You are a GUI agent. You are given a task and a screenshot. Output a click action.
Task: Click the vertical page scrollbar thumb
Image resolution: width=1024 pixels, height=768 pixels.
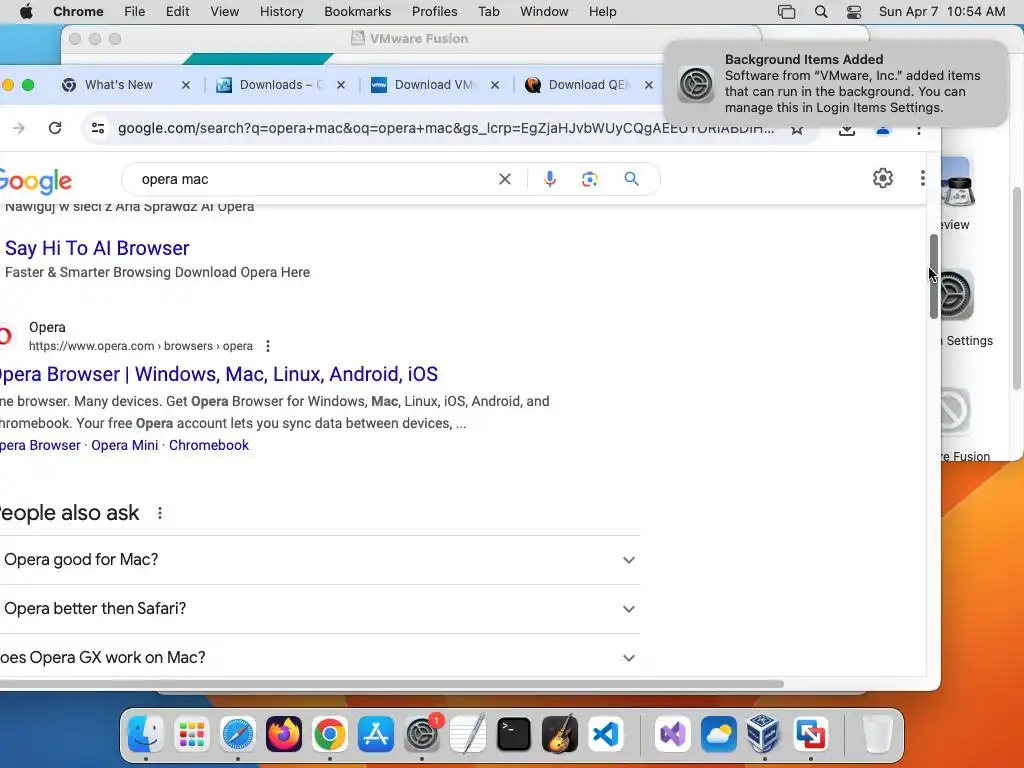click(934, 276)
